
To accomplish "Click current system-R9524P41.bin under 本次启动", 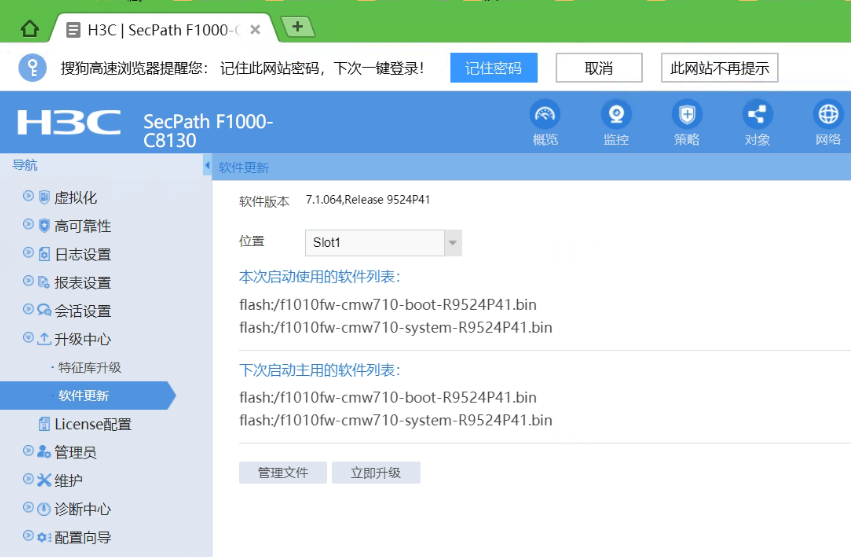I will tap(396, 327).
